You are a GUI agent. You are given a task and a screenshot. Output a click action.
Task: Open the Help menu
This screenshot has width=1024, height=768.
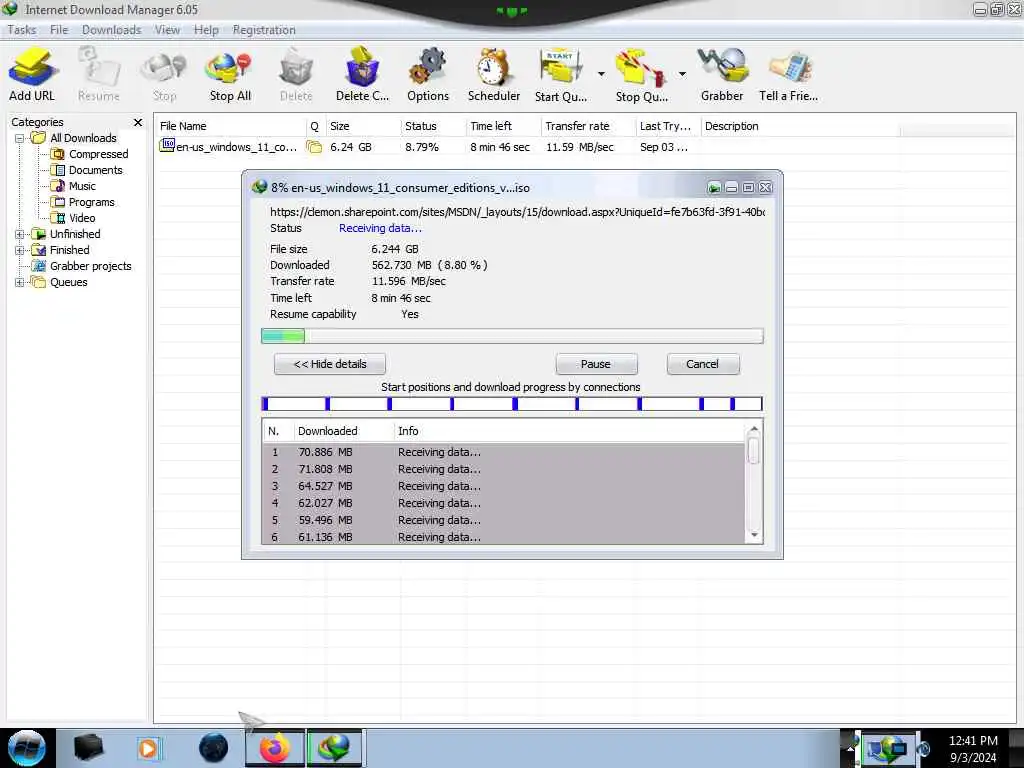tap(206, 30)
